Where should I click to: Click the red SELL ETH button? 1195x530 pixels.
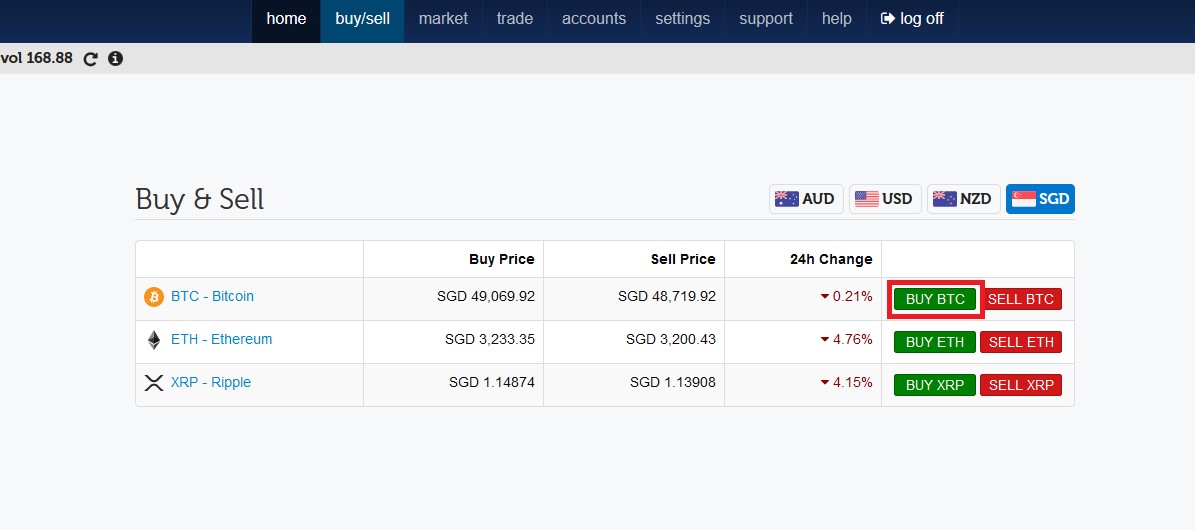pos(1020,342)
